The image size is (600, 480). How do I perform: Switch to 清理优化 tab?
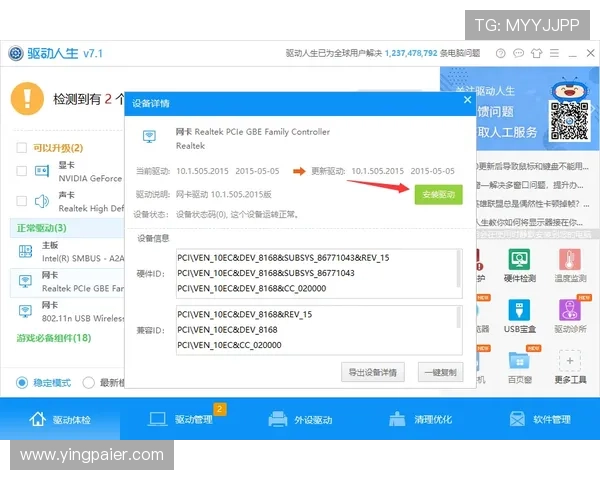[420, 420]
